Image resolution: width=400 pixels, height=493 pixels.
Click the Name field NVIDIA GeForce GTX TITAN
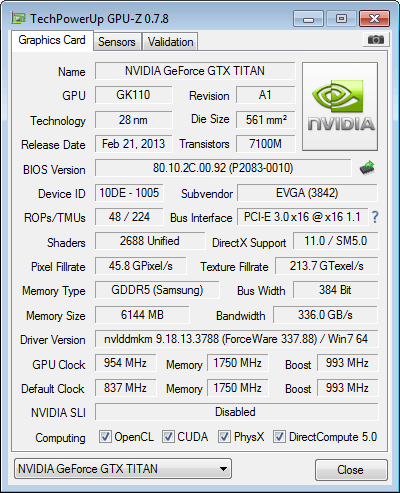195,71
